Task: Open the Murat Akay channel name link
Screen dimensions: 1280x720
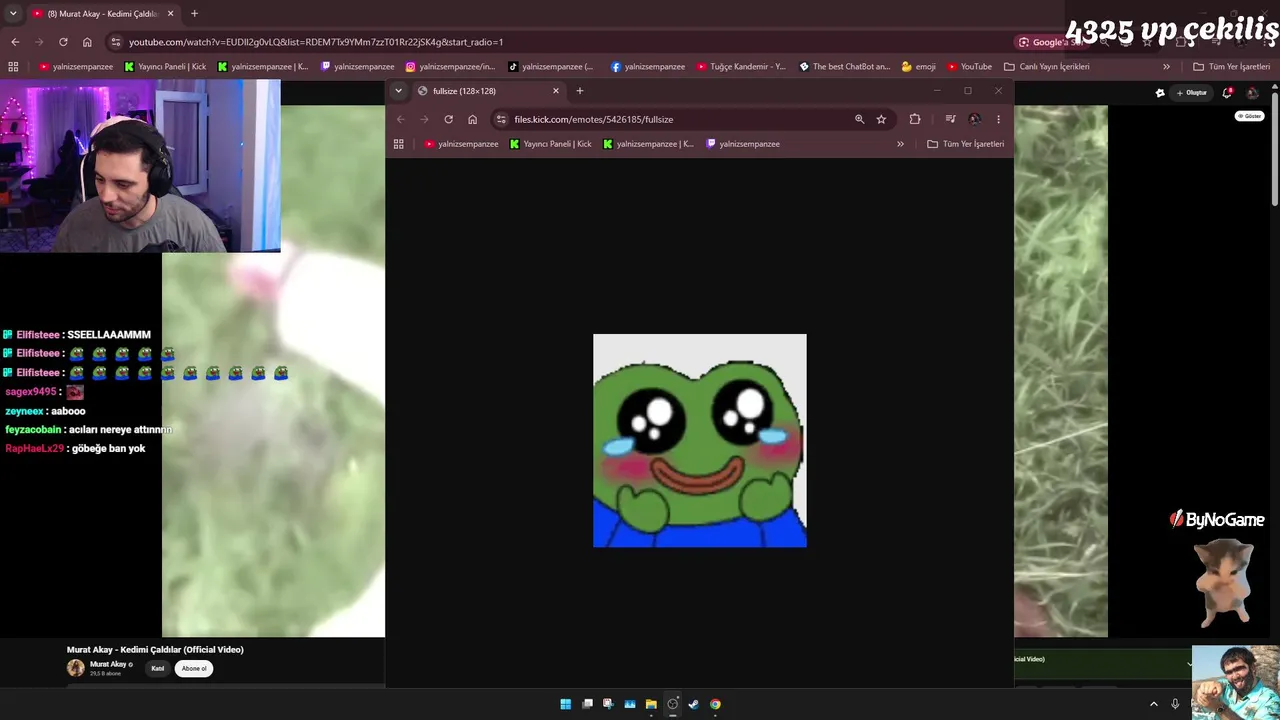Action: [x=108, y=664]
